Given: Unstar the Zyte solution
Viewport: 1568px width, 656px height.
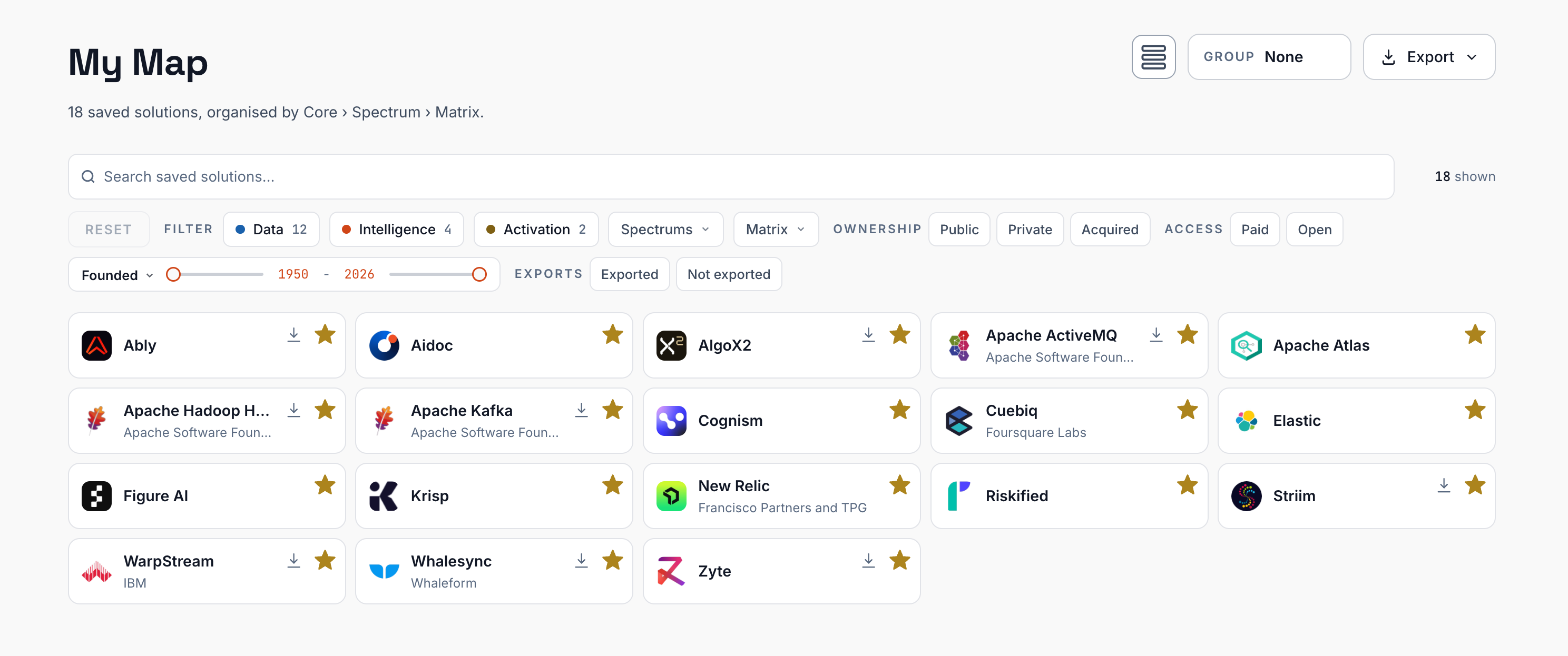Looking at the screenshot, I should 900,561.
